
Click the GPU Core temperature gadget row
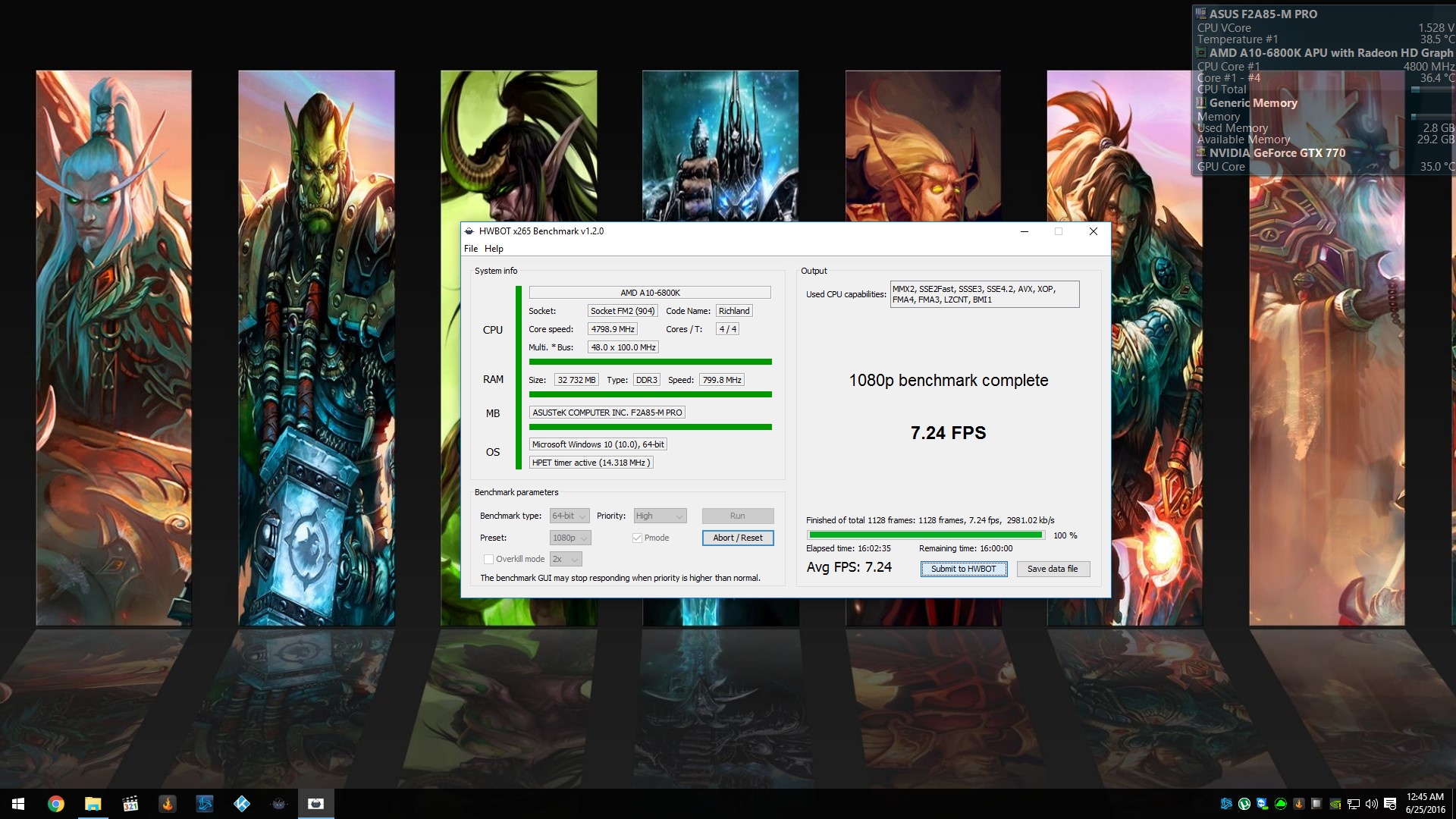(x=1325, y=167)
